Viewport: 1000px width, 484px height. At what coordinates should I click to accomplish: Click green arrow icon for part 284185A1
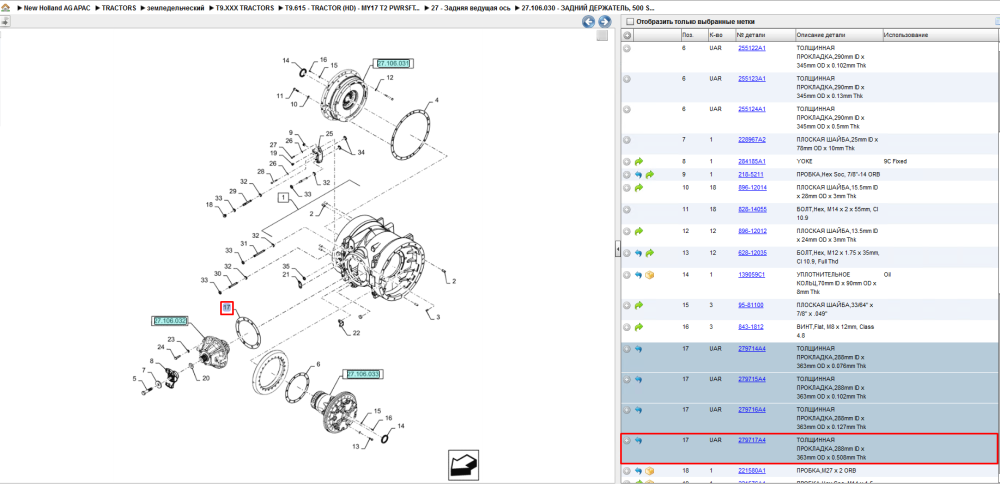point(638,162)
